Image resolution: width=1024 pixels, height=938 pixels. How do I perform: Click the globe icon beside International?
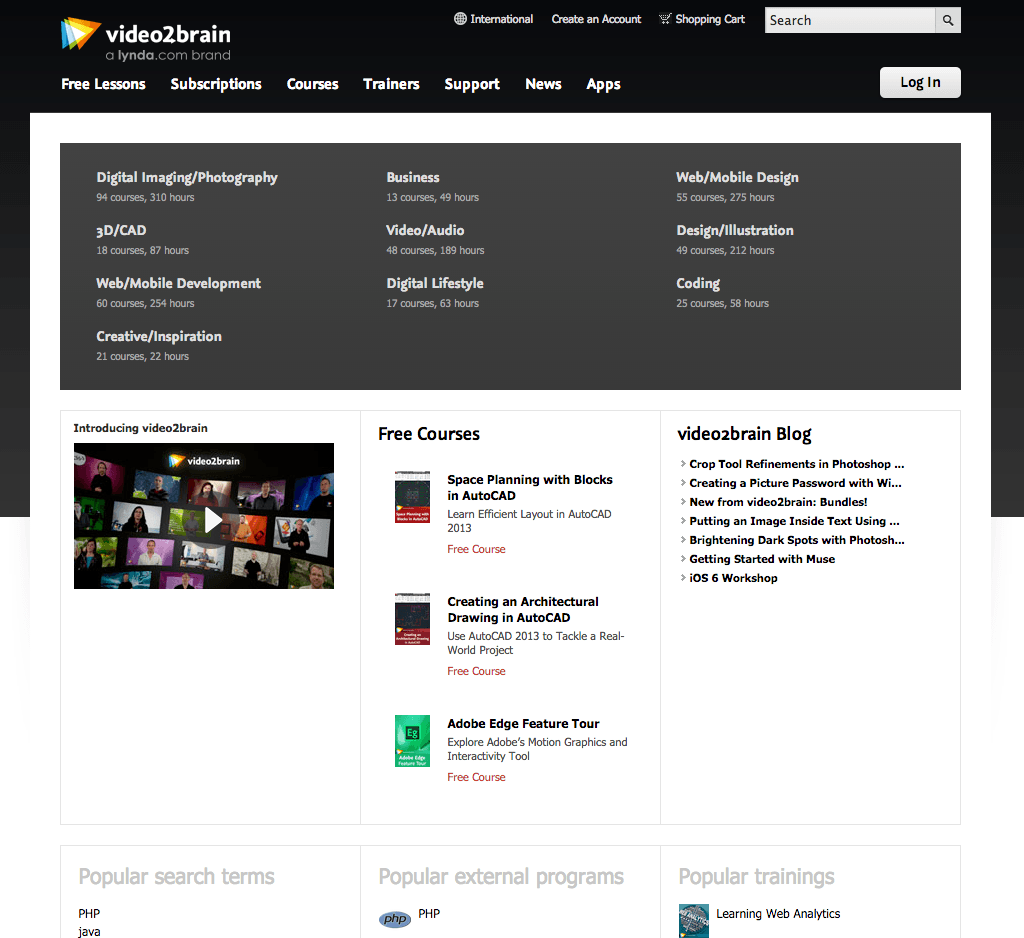point(460,19)
